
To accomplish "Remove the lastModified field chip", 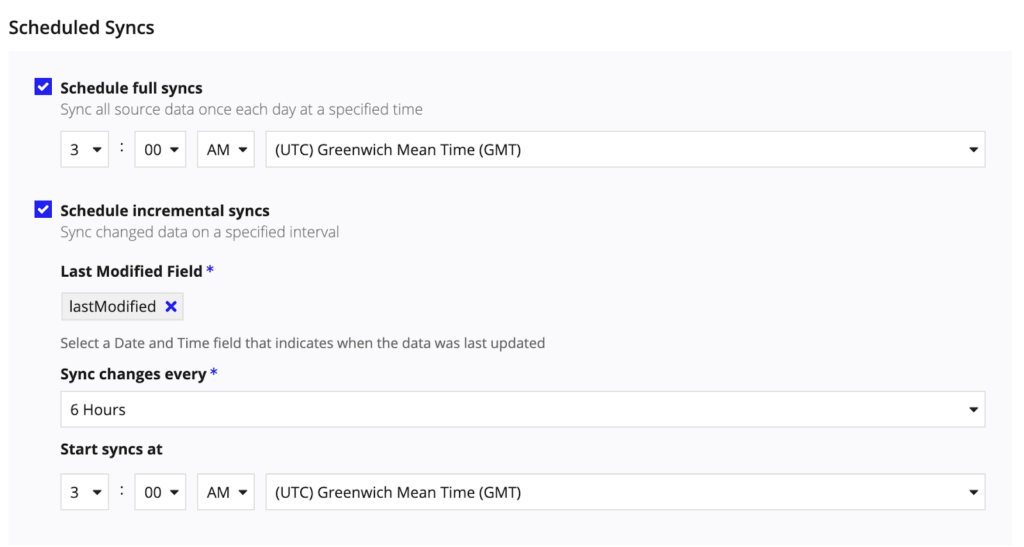I will coord(171,307).
